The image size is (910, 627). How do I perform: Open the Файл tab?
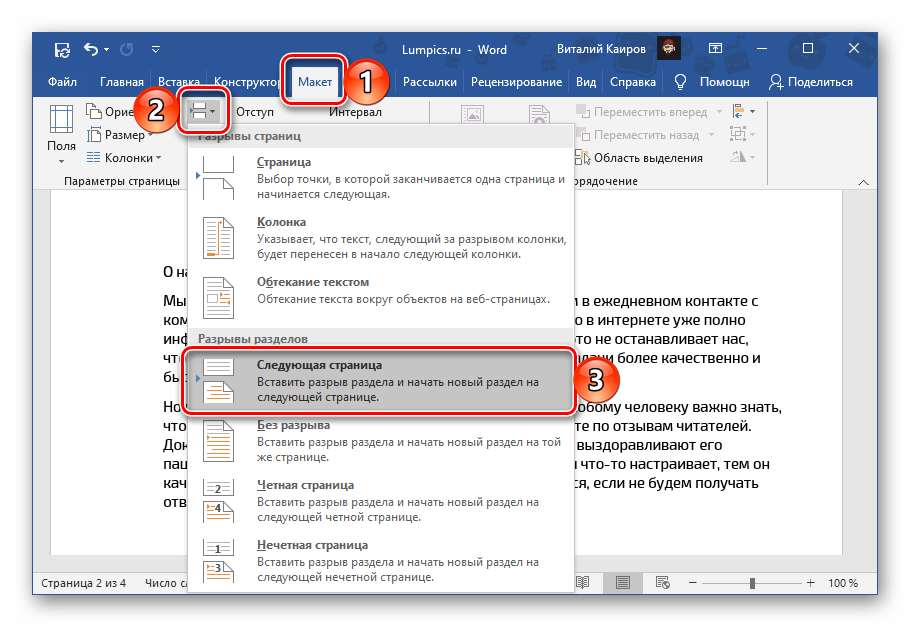[62, 82]
